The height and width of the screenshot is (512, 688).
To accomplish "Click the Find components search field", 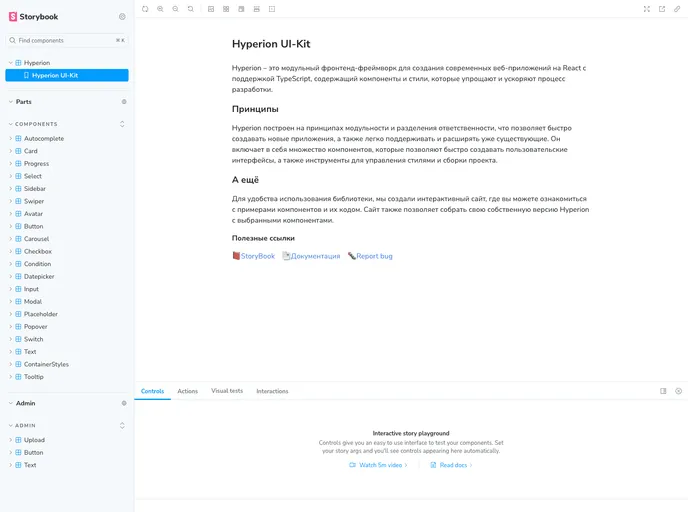I will (x=62, y=40).
